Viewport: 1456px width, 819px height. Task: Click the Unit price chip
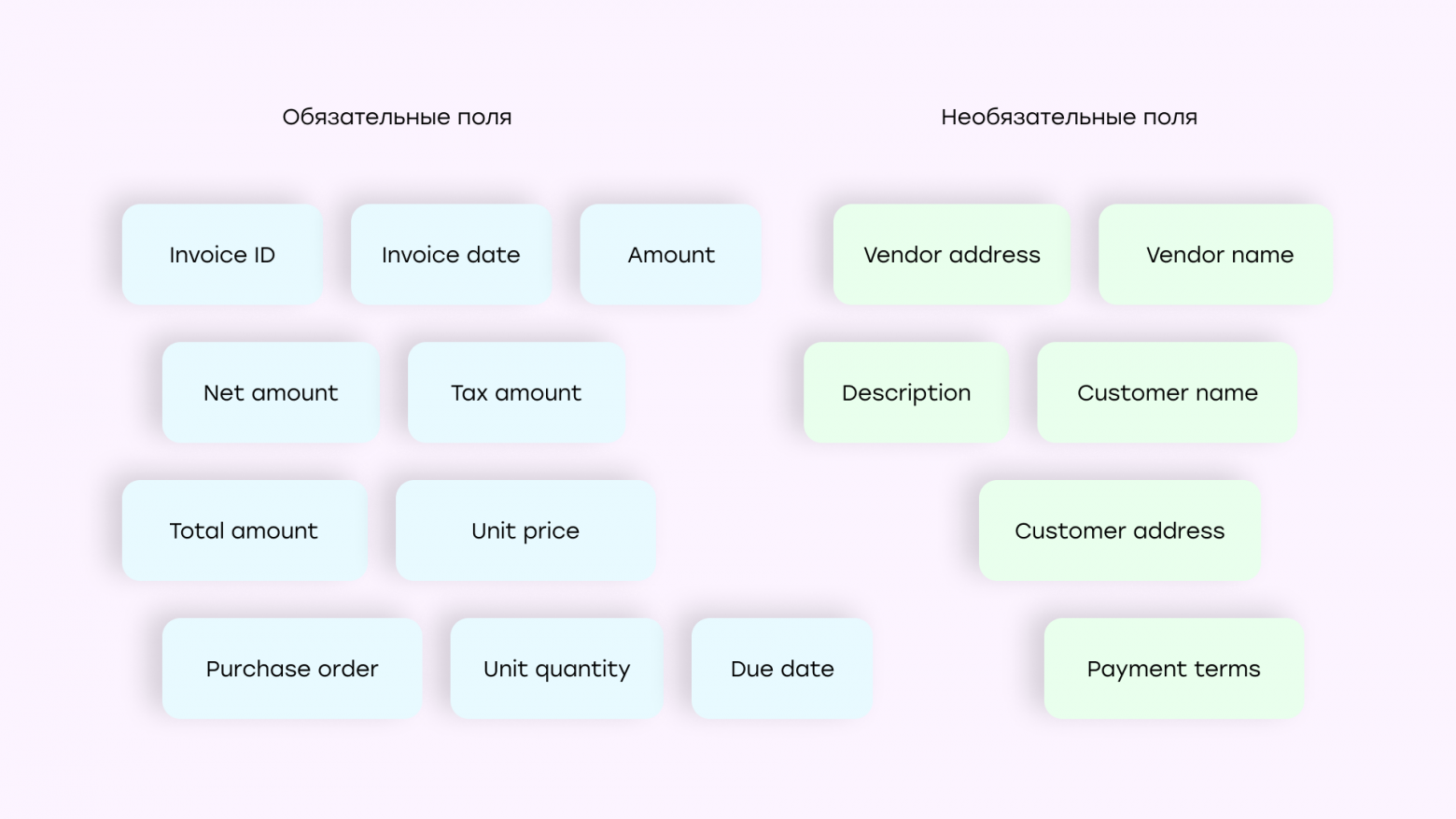(525, 531)
